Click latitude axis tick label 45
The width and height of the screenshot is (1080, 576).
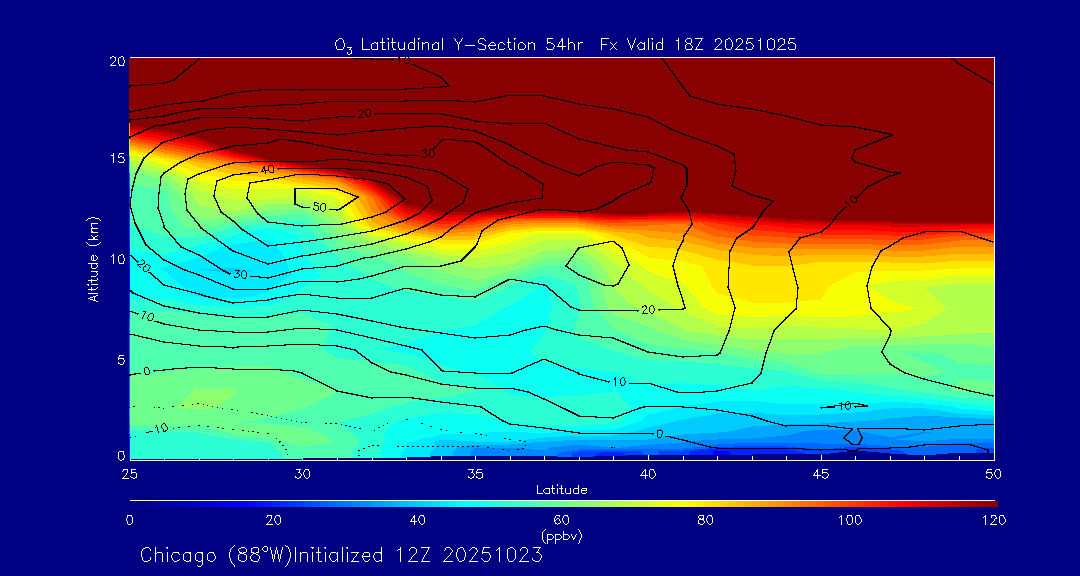click(821, 474)
